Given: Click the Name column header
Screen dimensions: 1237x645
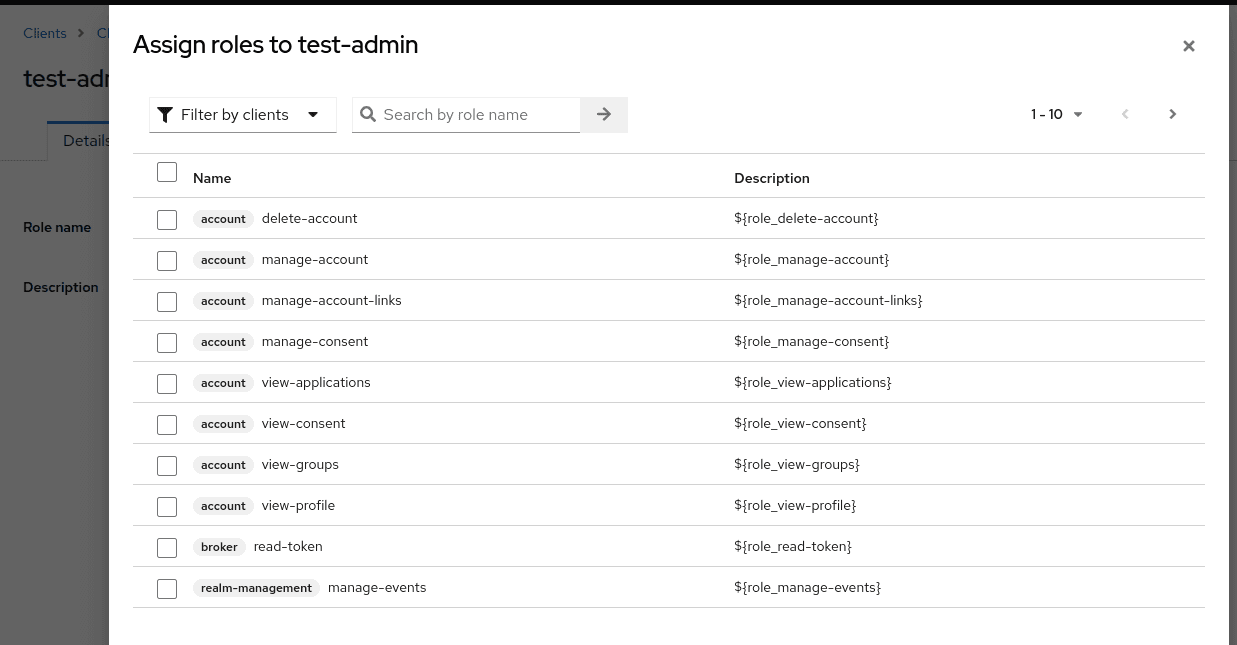Looking at the screenshot, I should pyautogui.click(x=212, y=178).
